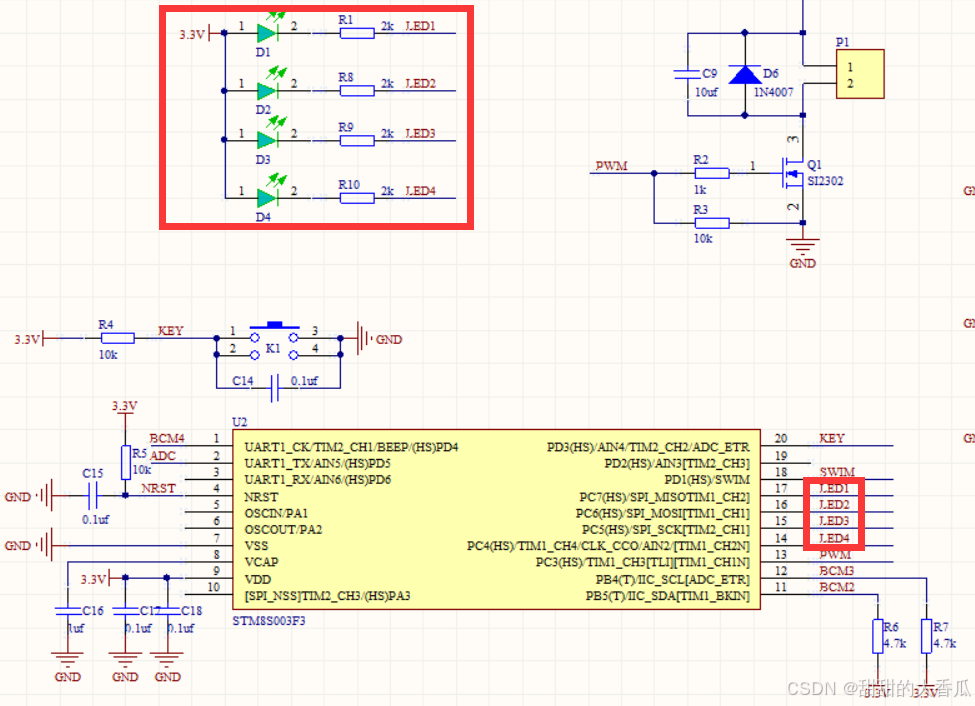
Task: Click the PWM net label near R2
Action: tap(611, 165)
